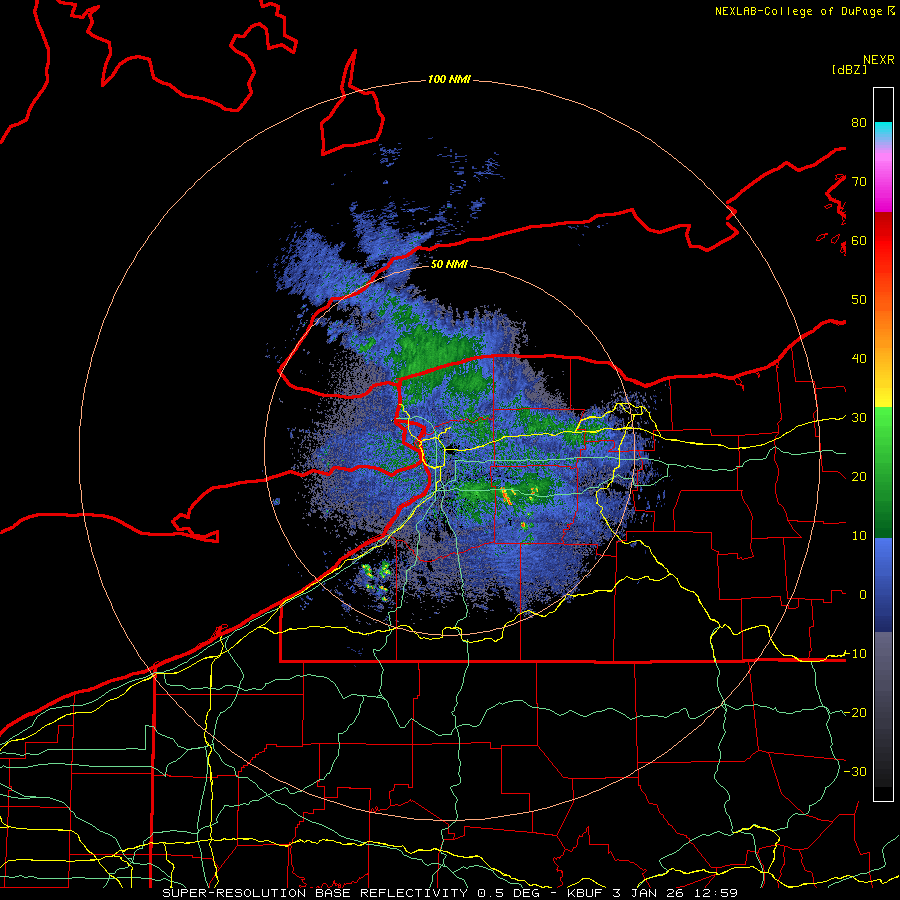Click the 50 dBZ scale value

tap(859, 300)
